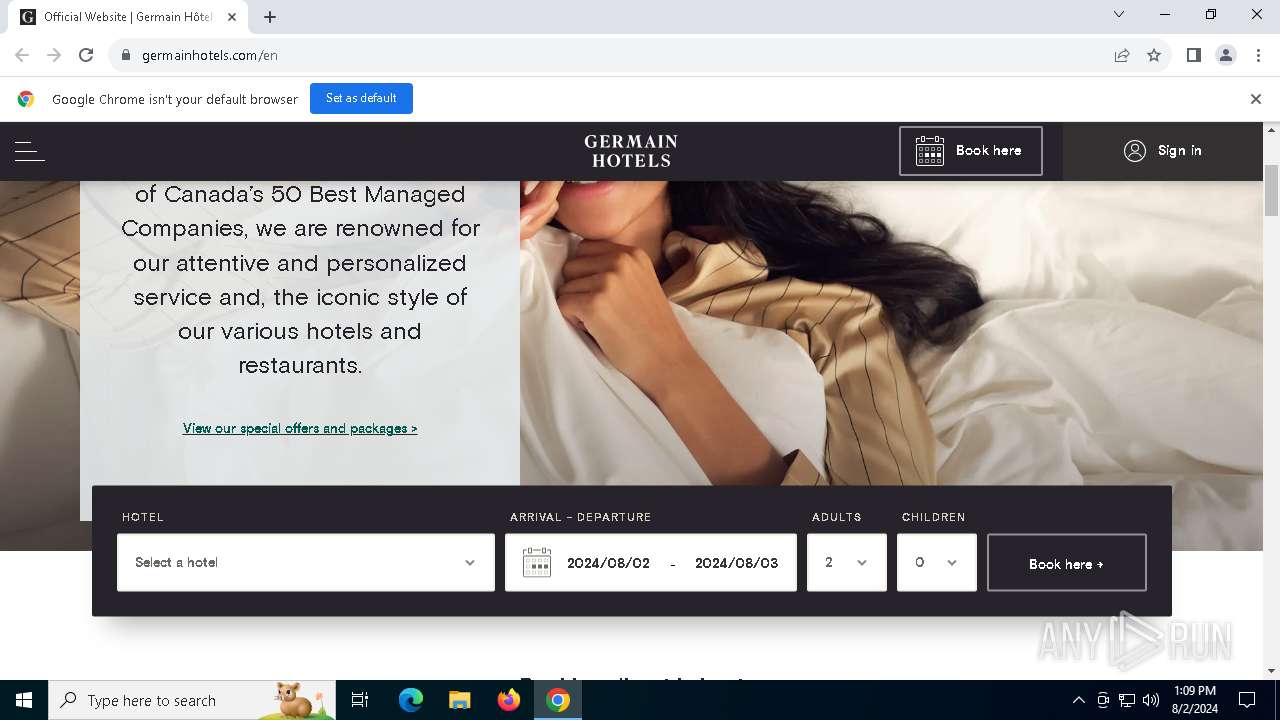
Task: Toggle the browser side panel icon
Action: 1193,55
